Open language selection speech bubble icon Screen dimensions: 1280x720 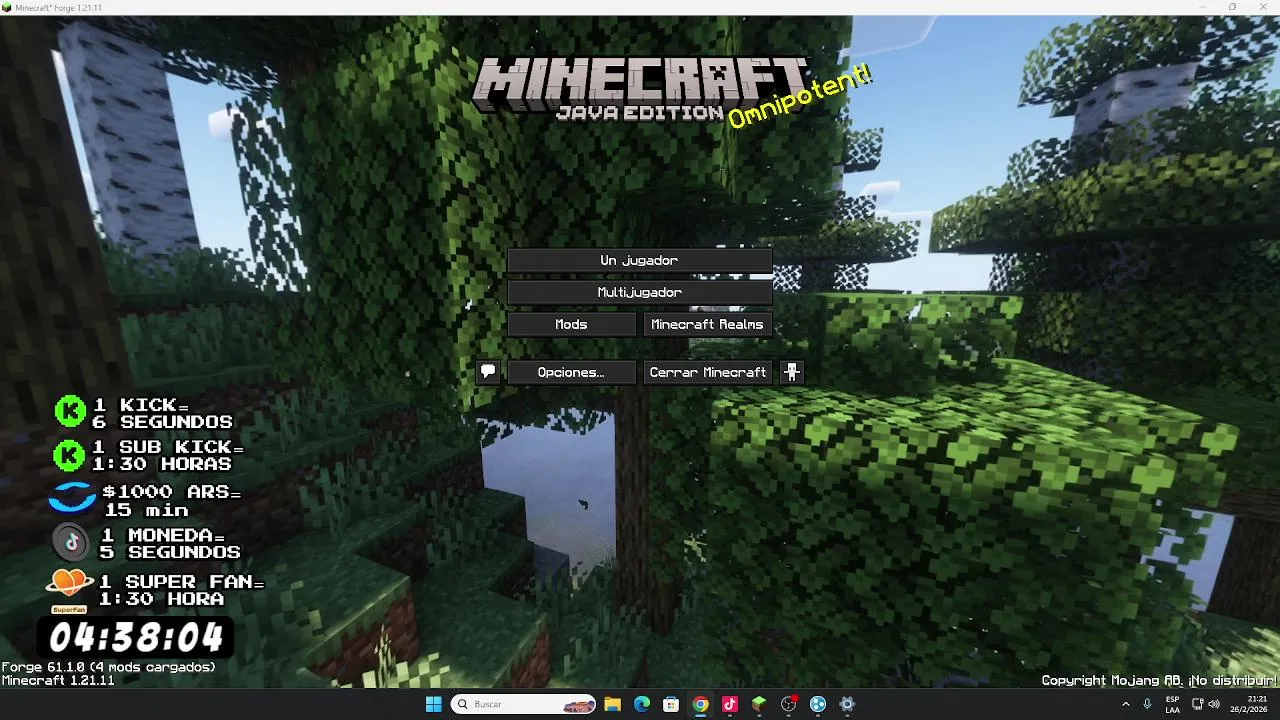pos(488,372)
